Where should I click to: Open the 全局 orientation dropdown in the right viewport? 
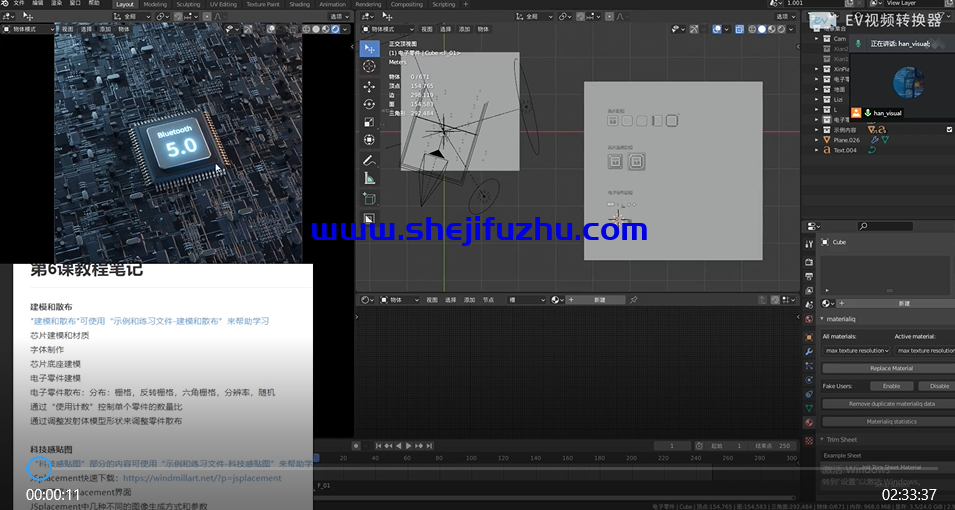point(536,16)
